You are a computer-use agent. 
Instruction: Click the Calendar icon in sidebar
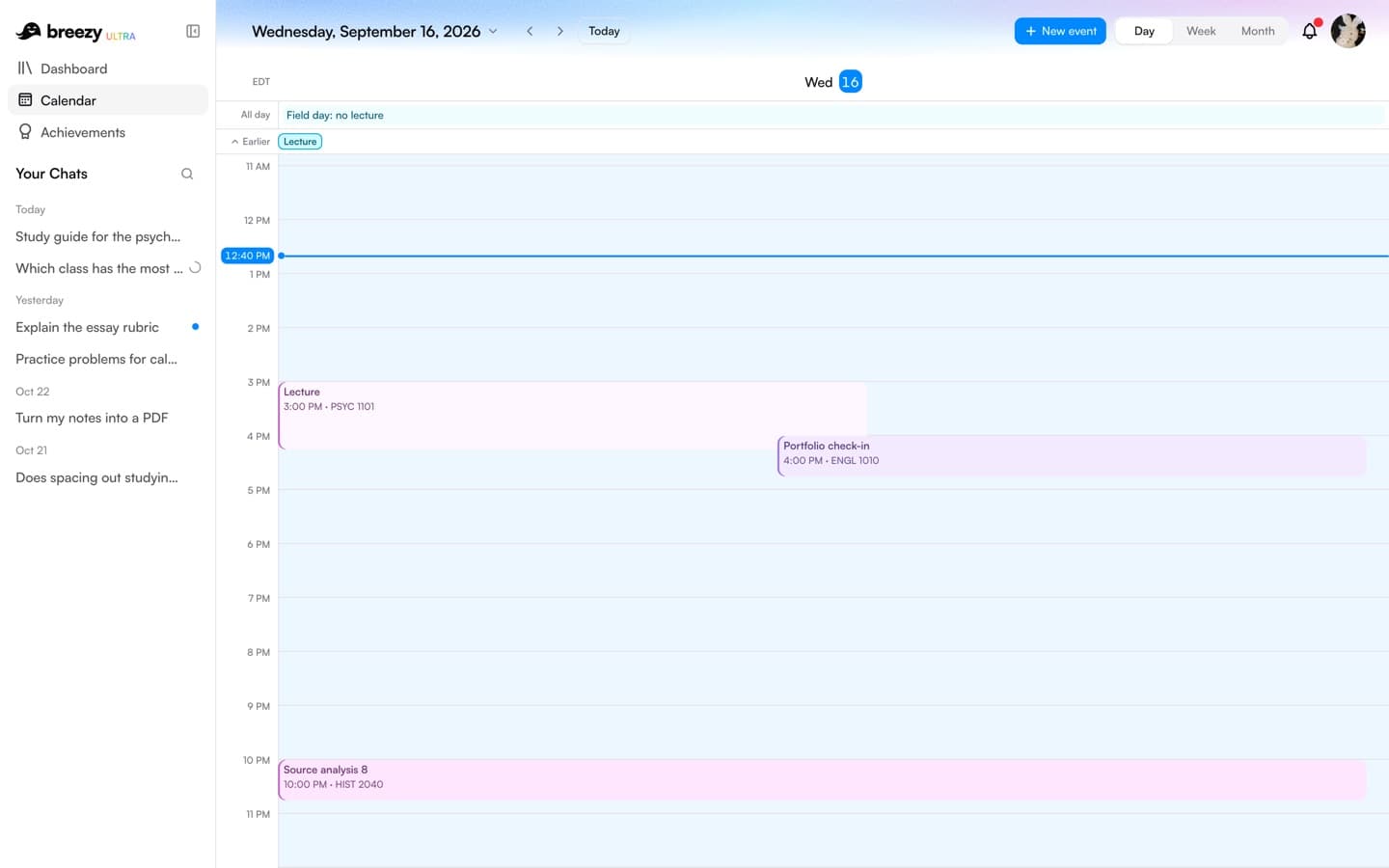pyautogui.click(x=25, y=100)
